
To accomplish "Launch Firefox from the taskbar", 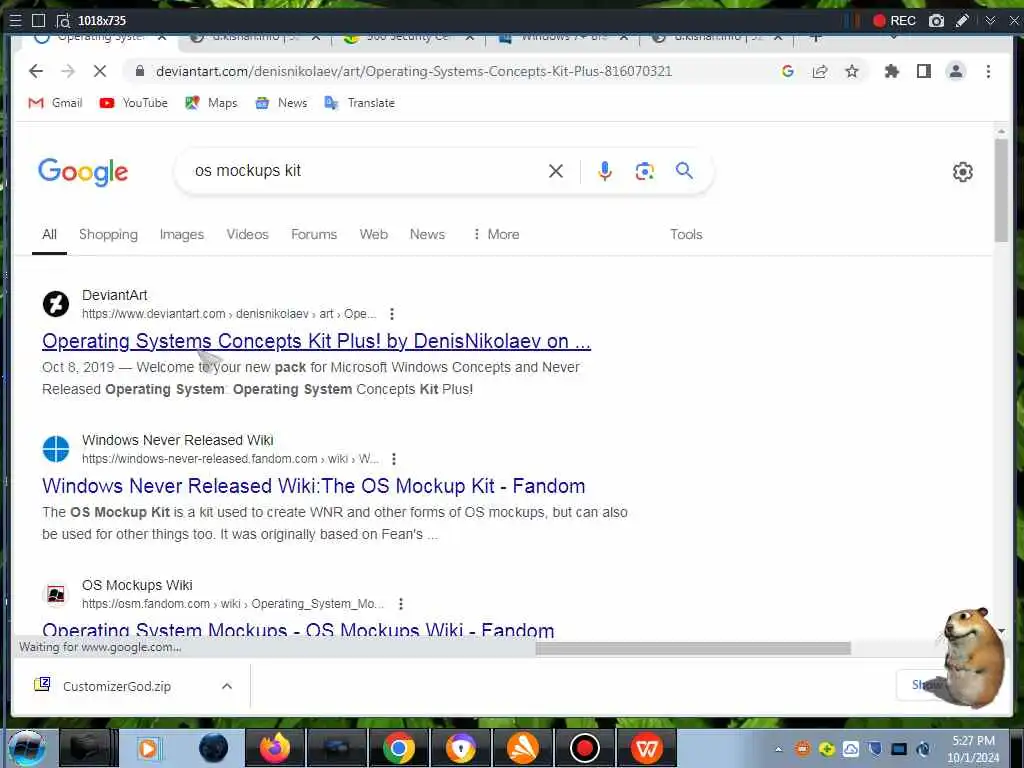I will click(x=275, y=748).
